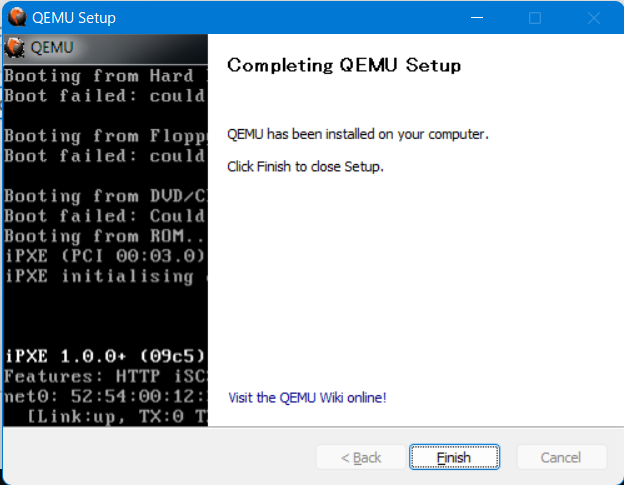Image resolution: width=624 pixels, height=485 pixels.
Task: Click the QEMU label in the sidebar image
Action: (51, 47)
